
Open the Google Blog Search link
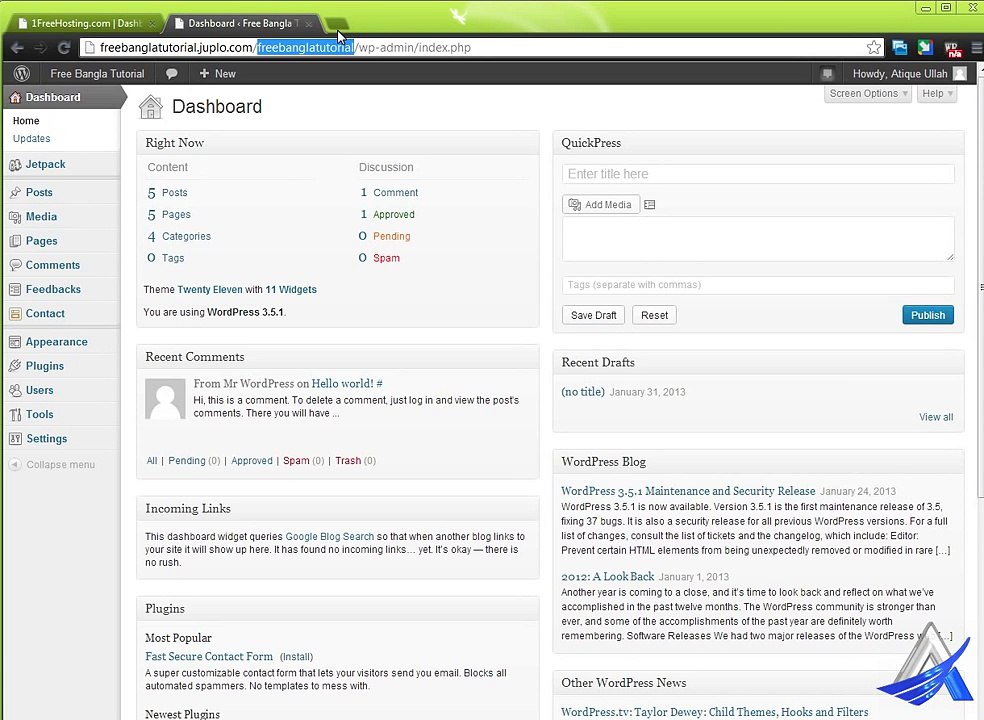point(329,537)
